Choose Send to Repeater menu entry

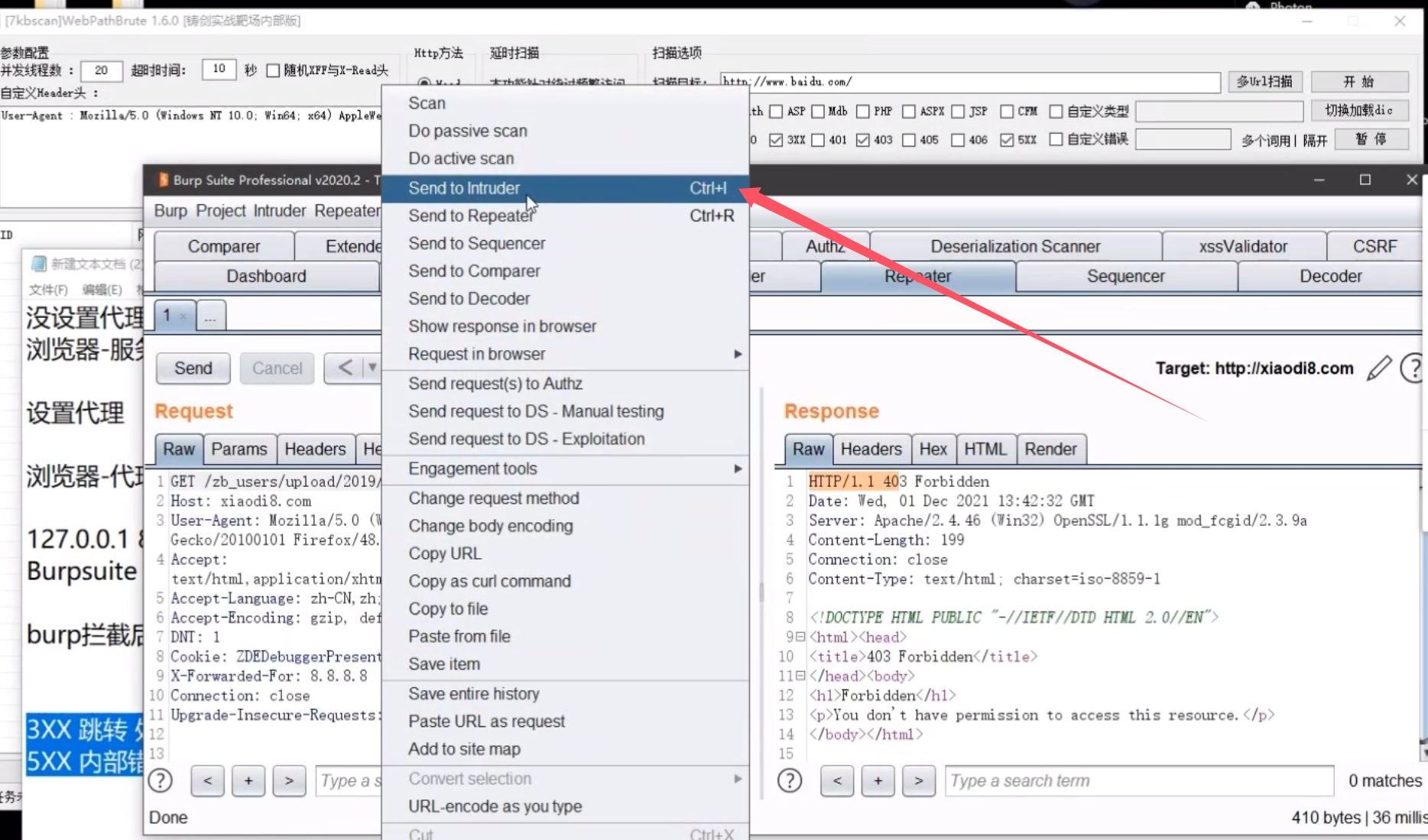pyautogui.click(x=565, y=216)
